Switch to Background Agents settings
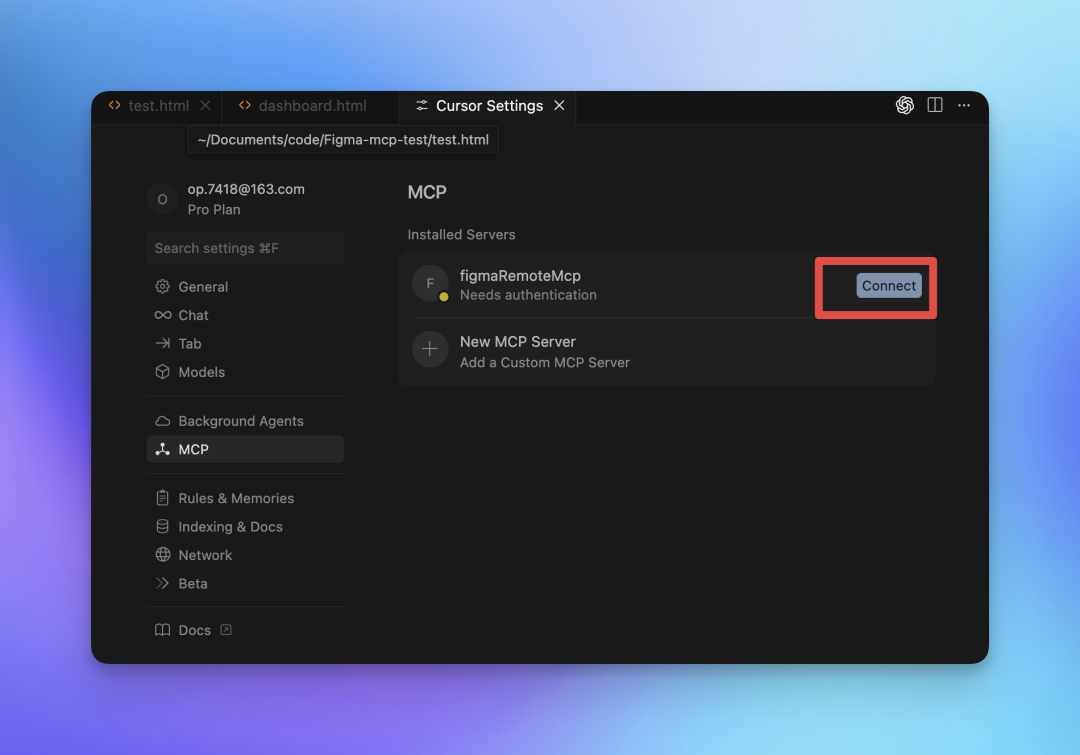 coord(240,421)
